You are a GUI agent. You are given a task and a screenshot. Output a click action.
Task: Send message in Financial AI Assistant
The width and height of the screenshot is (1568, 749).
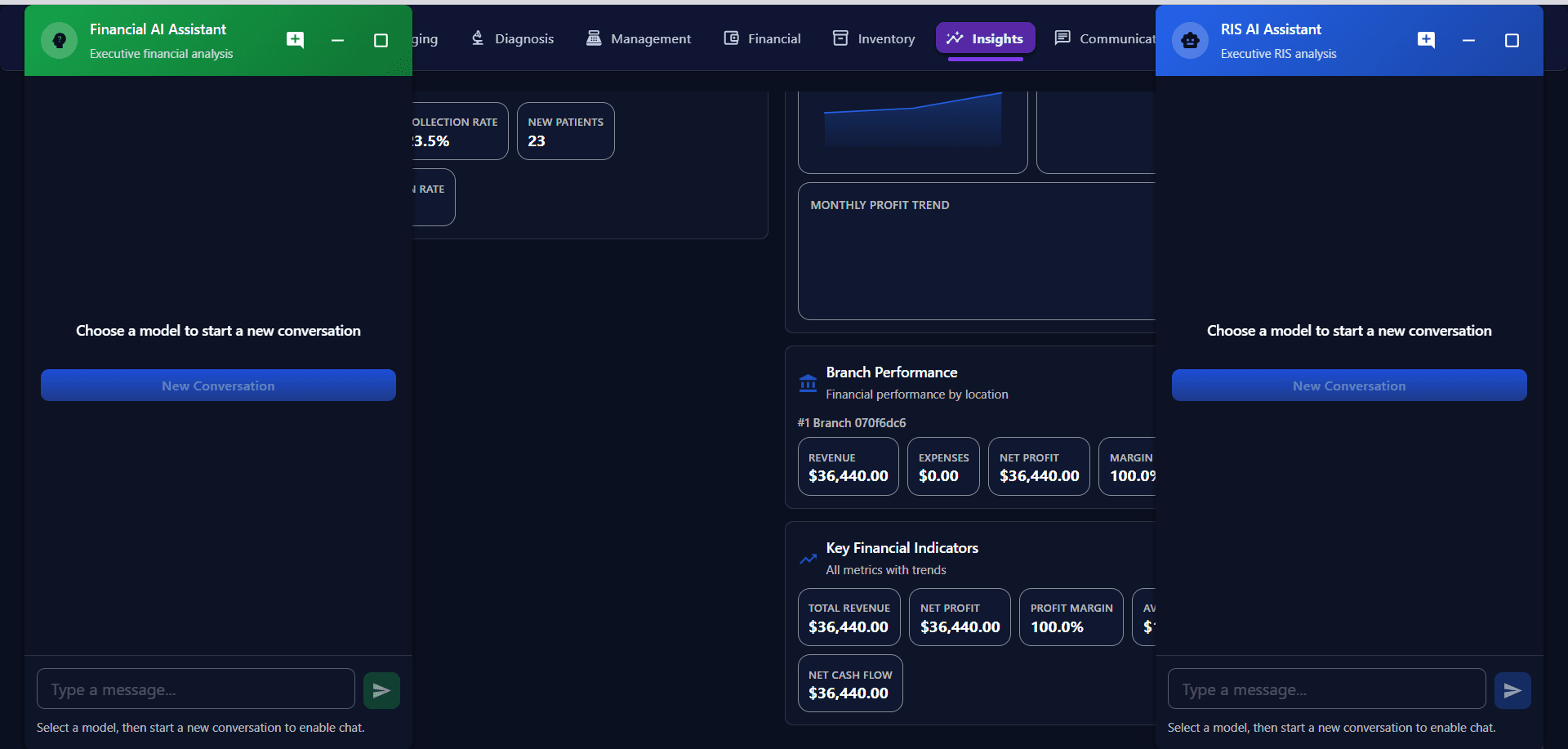point(381,690)
